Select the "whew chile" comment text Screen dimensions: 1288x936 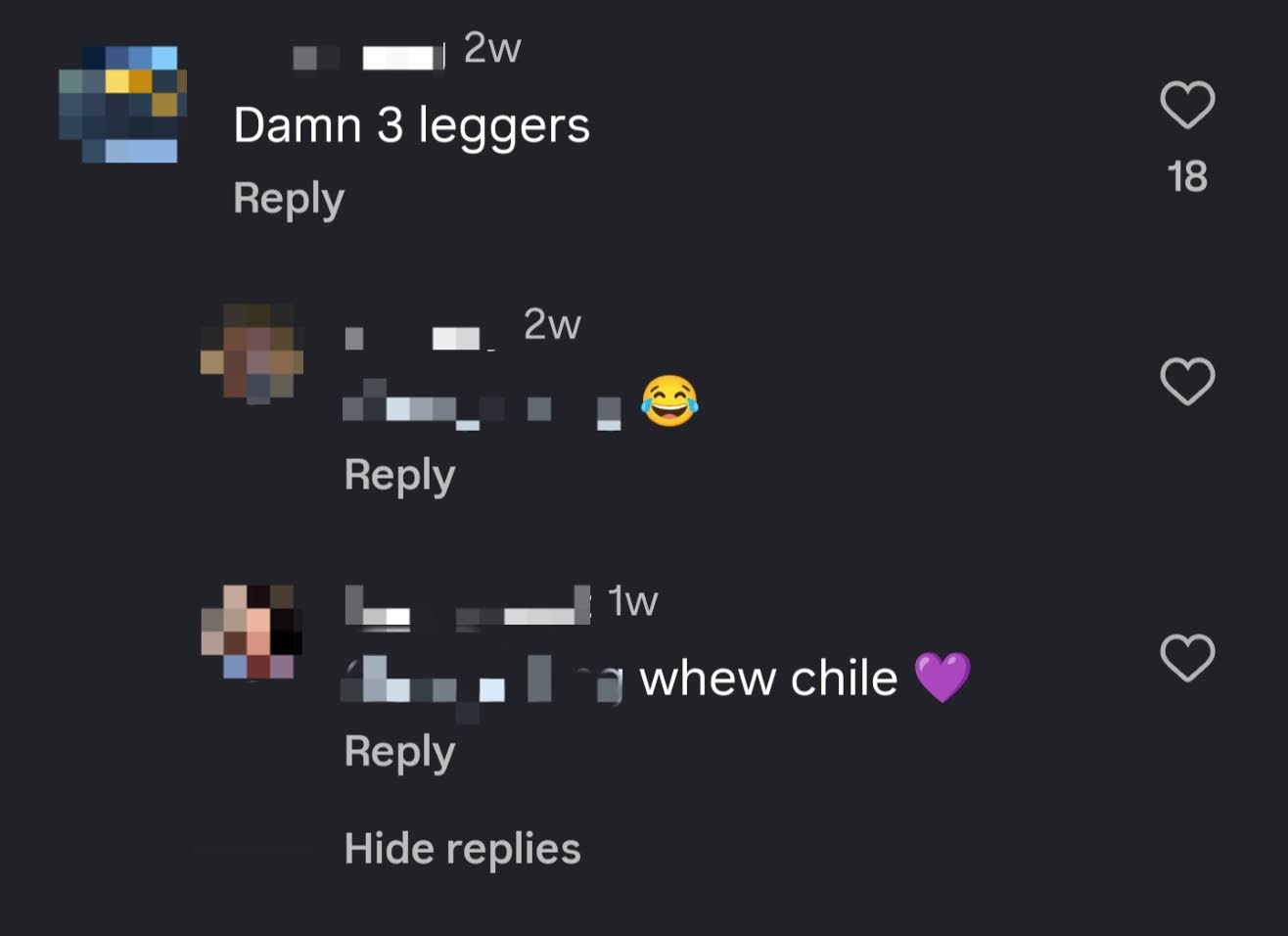(x=768, y=679)
